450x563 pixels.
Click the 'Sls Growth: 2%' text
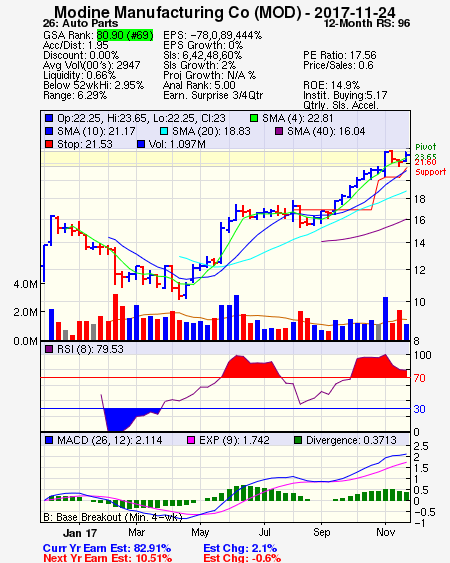pos(199,65)
